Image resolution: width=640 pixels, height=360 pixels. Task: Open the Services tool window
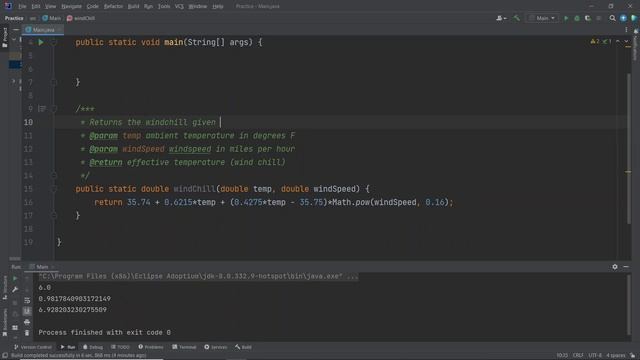(216, 347)
